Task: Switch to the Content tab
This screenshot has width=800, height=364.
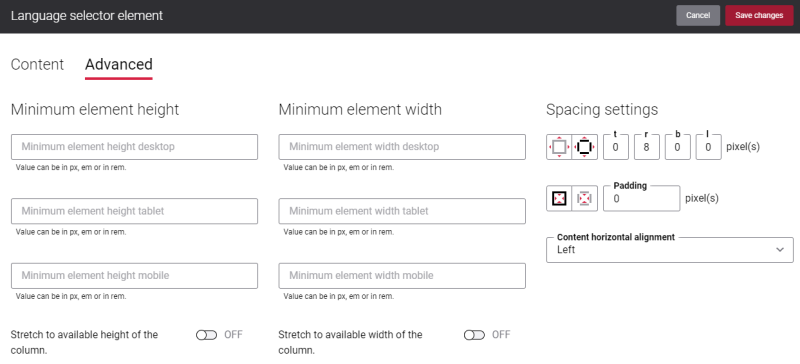Action: 37,64
